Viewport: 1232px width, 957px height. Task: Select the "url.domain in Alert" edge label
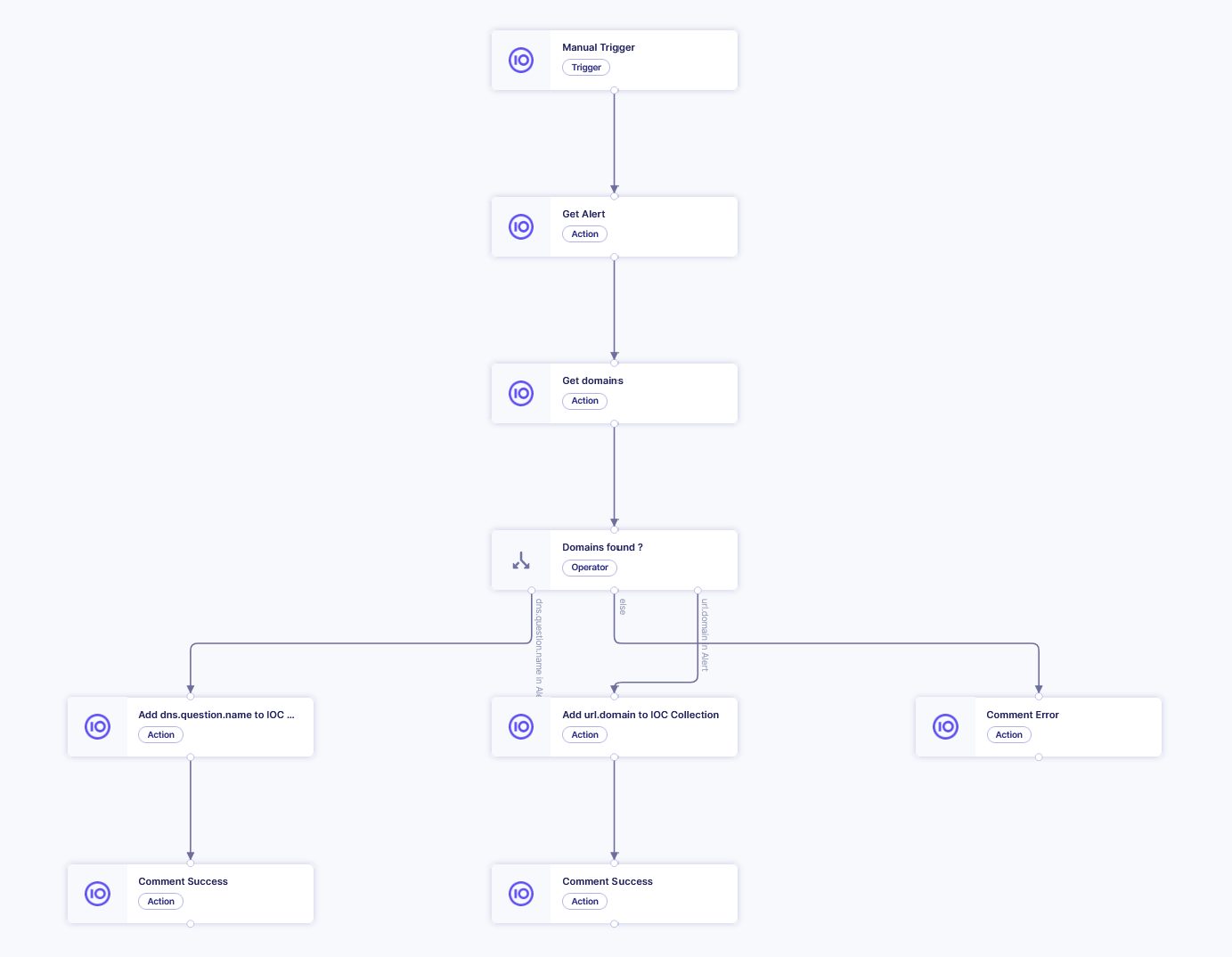[705, 634]
